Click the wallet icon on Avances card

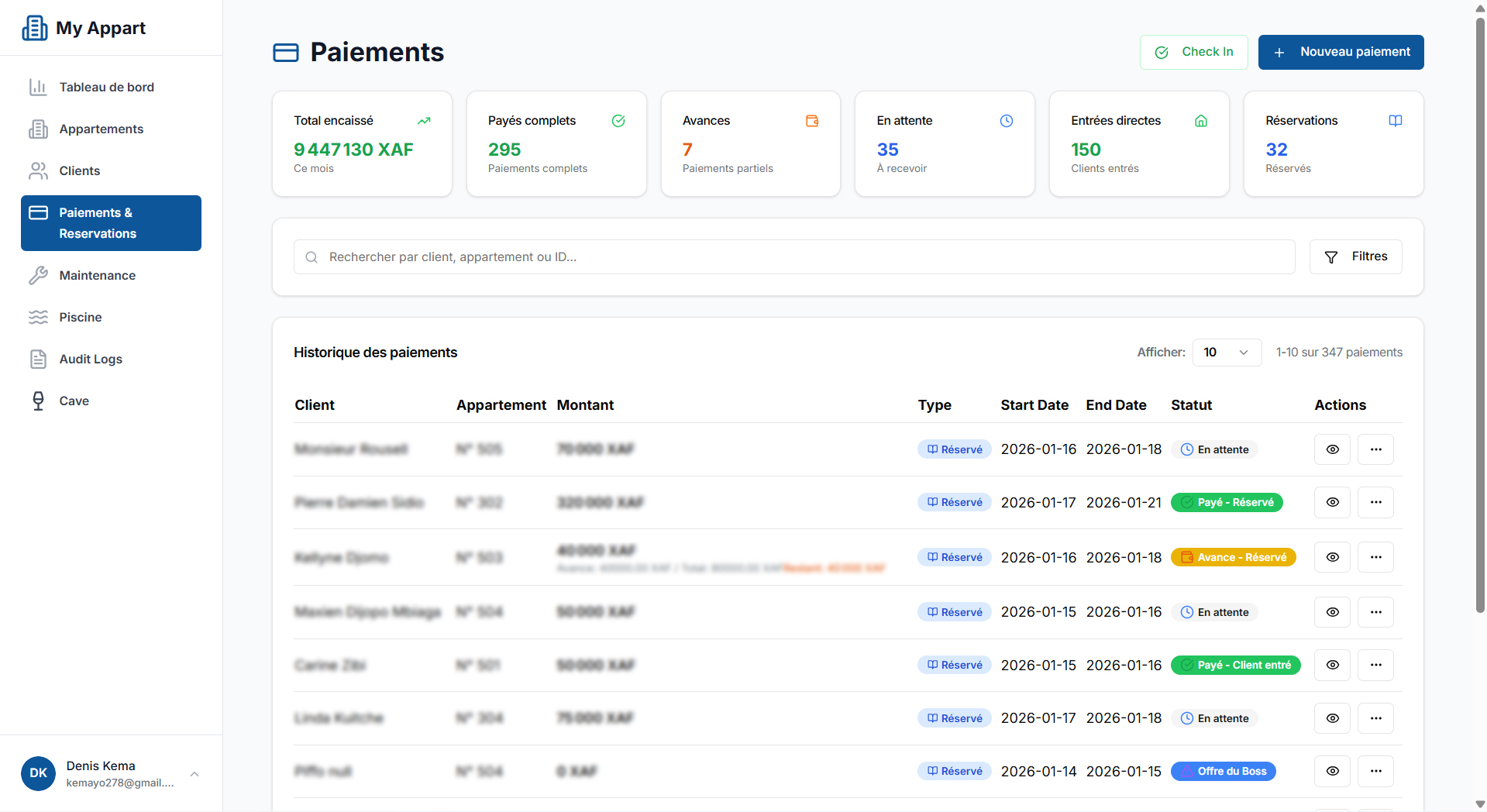pyautogui.click(x=811, y=121)
